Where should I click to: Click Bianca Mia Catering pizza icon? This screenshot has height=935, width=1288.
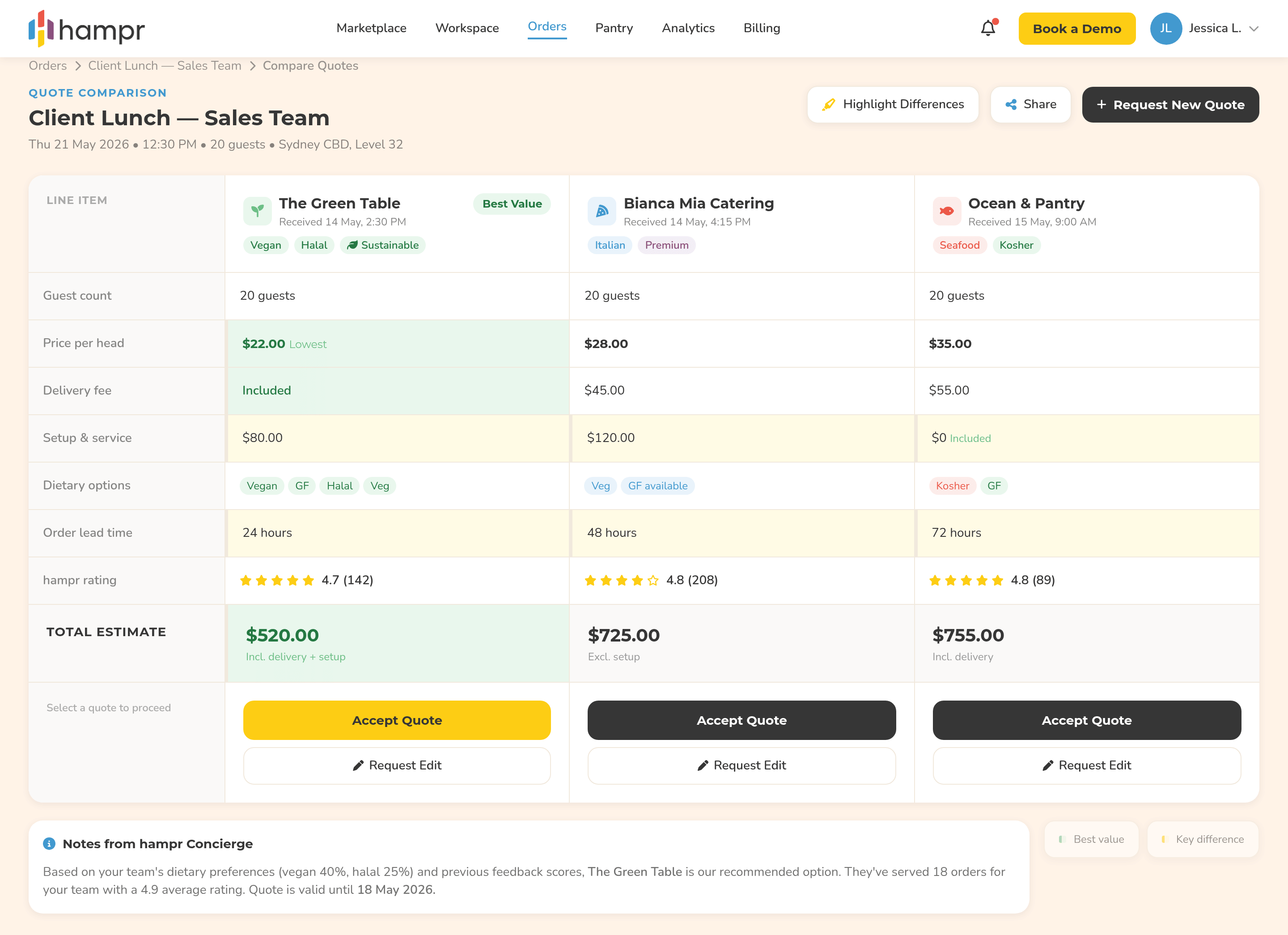tap(602, 211)
